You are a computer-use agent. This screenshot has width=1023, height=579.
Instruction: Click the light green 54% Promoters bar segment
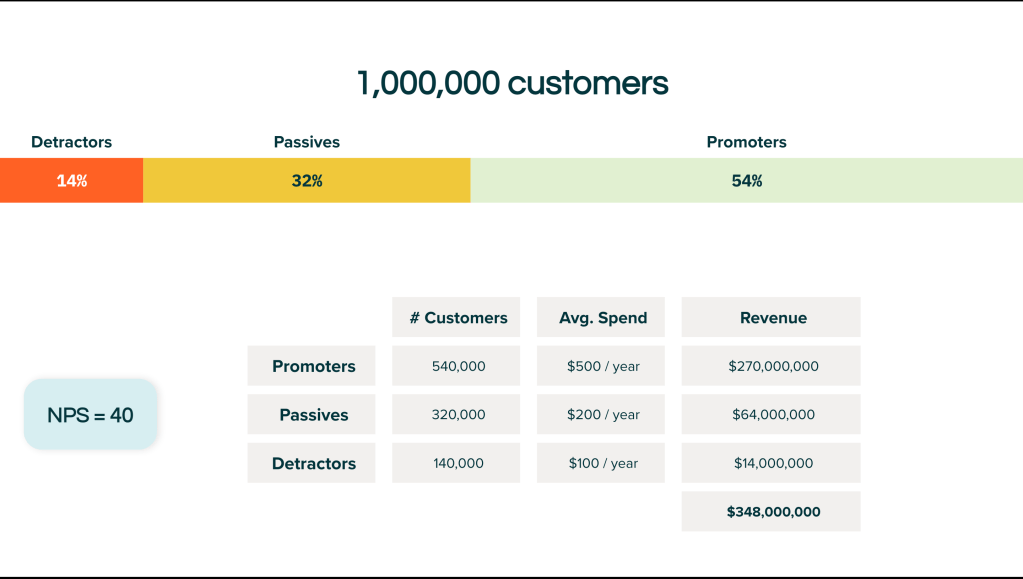tap(746, 181)
